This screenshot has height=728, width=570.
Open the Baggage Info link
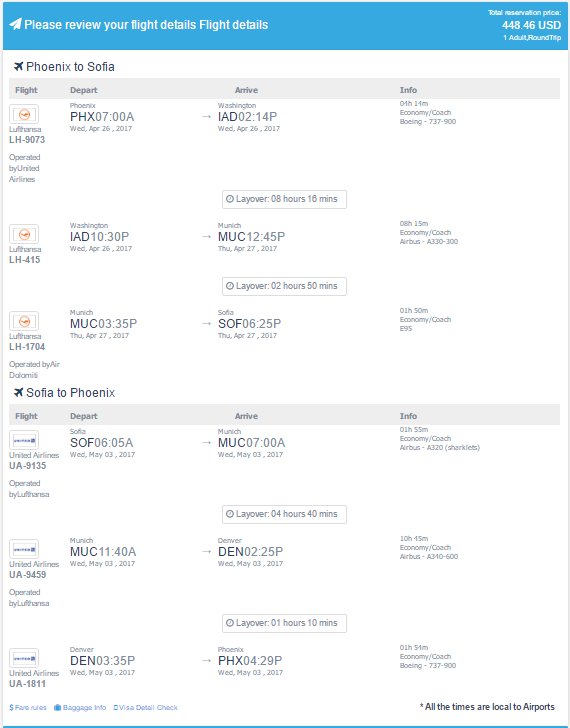[80, 708]
